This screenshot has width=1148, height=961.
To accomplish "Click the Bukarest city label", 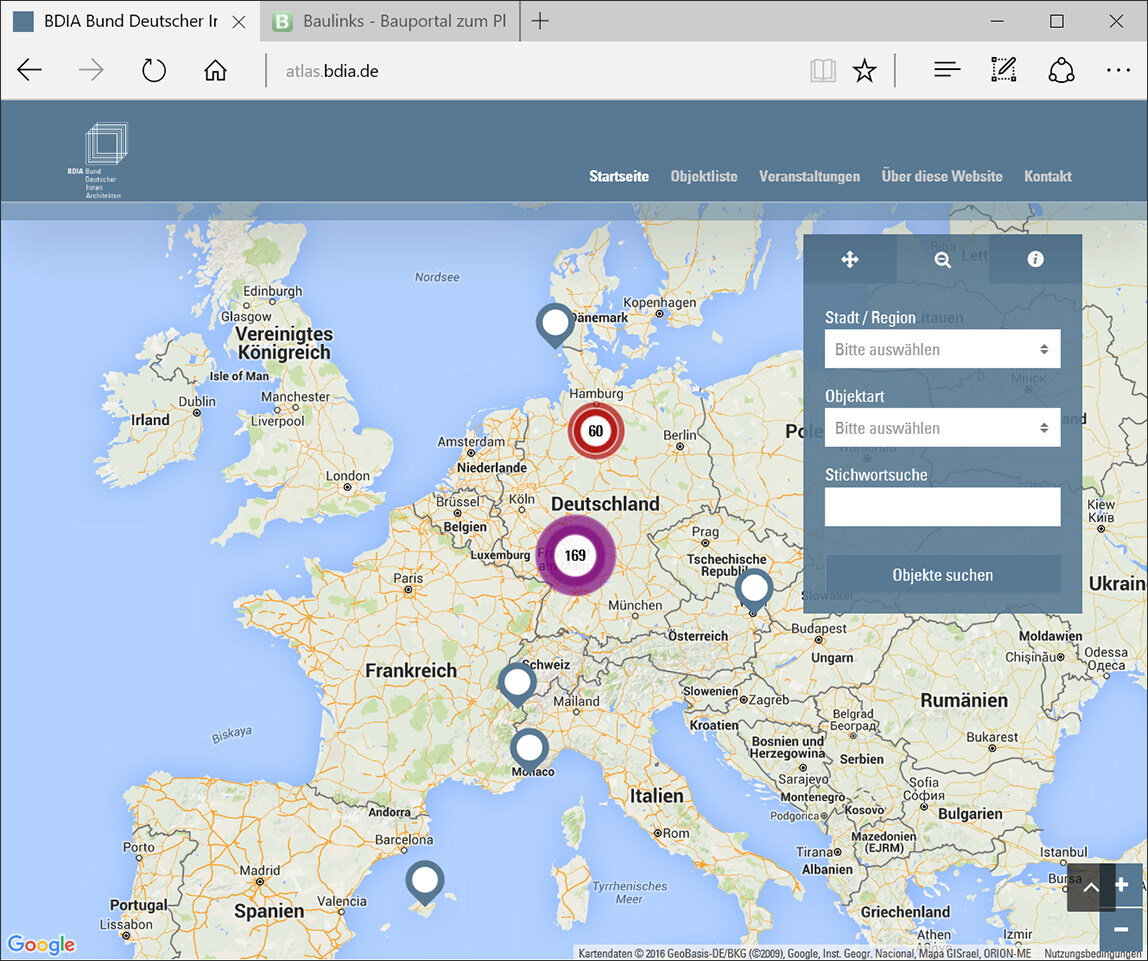I will coord(992,737).
